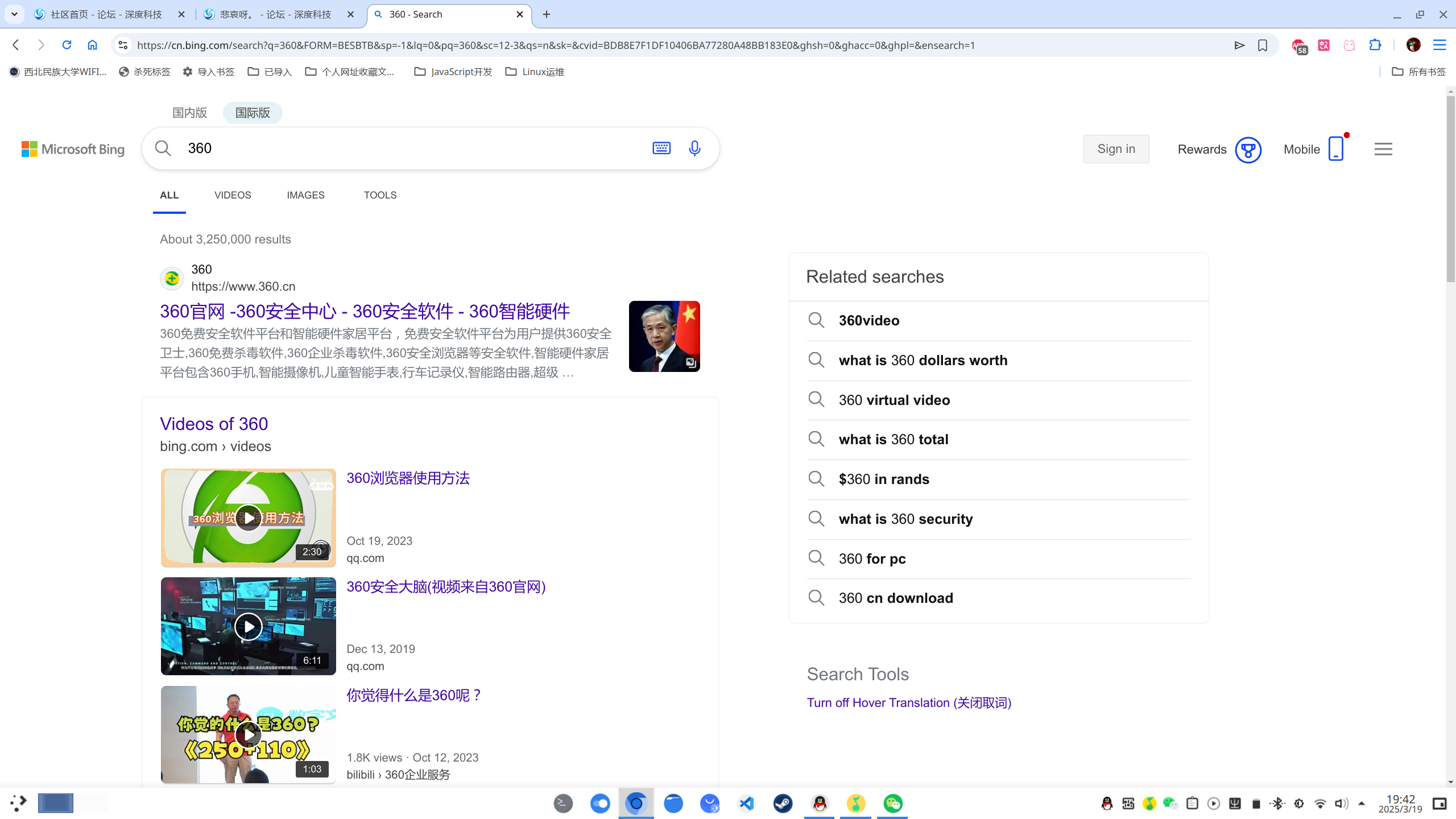
Task: Click the magnifier icon in Bing search box
Action: pyautogui.click(x=163, y=148)
